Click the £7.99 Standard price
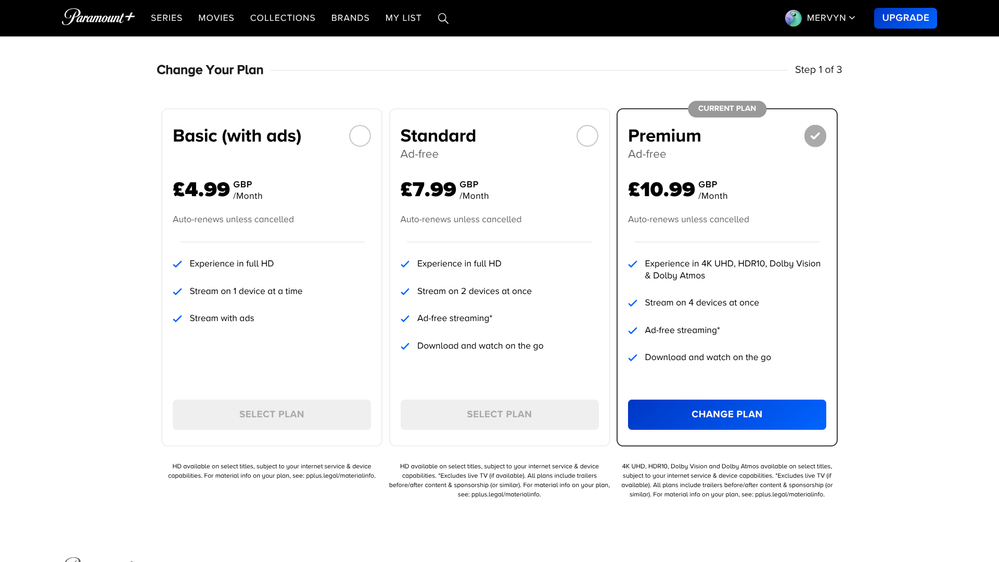The image size is (999, 562). point(428,189)
